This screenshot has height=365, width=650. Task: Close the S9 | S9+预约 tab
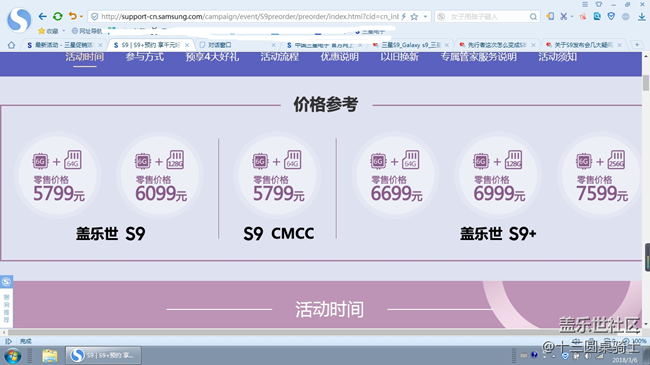[x=187, y=45]
